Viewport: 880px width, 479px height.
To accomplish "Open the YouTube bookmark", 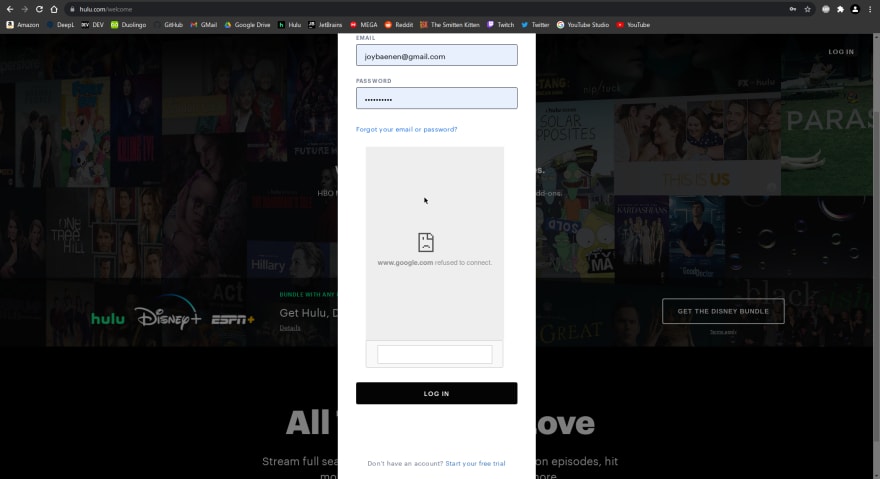I will pos(634,25).
